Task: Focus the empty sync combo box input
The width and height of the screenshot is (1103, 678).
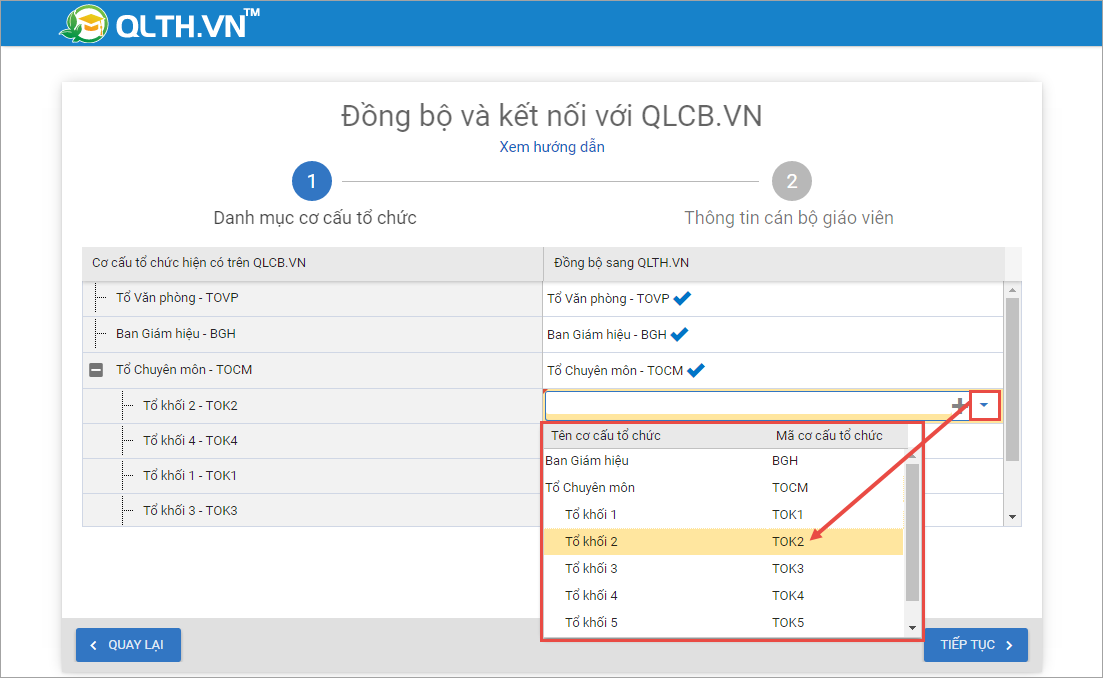Action: pyautogui.click(x=747, y=405)
